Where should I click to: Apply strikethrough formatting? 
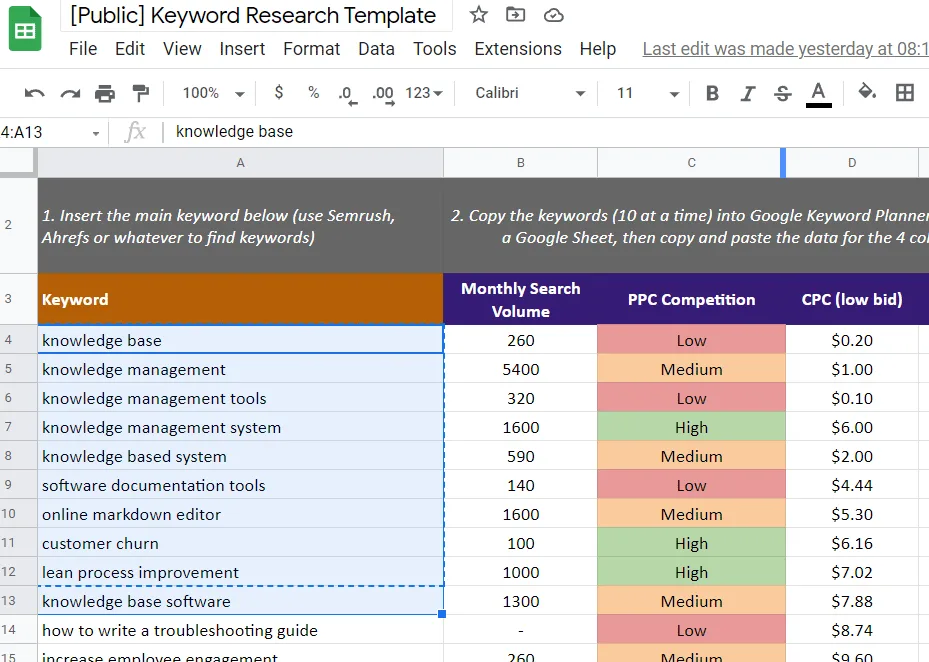(783, 93)
